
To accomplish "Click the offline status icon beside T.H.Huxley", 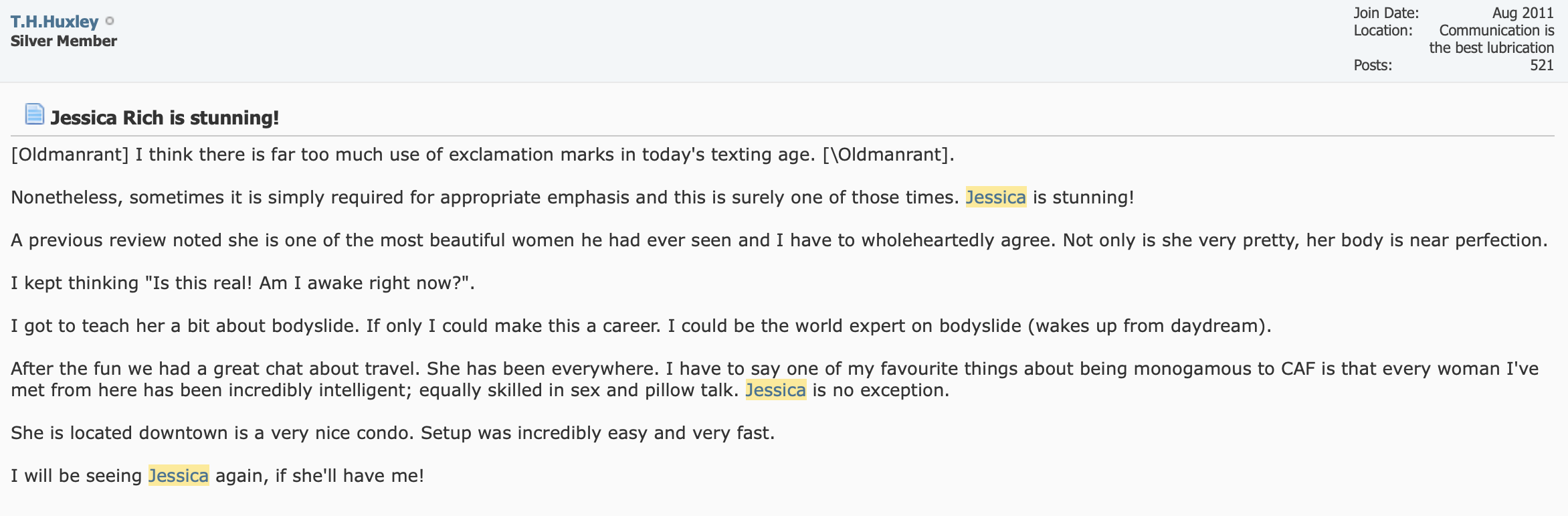I will [x=110, y=21].
